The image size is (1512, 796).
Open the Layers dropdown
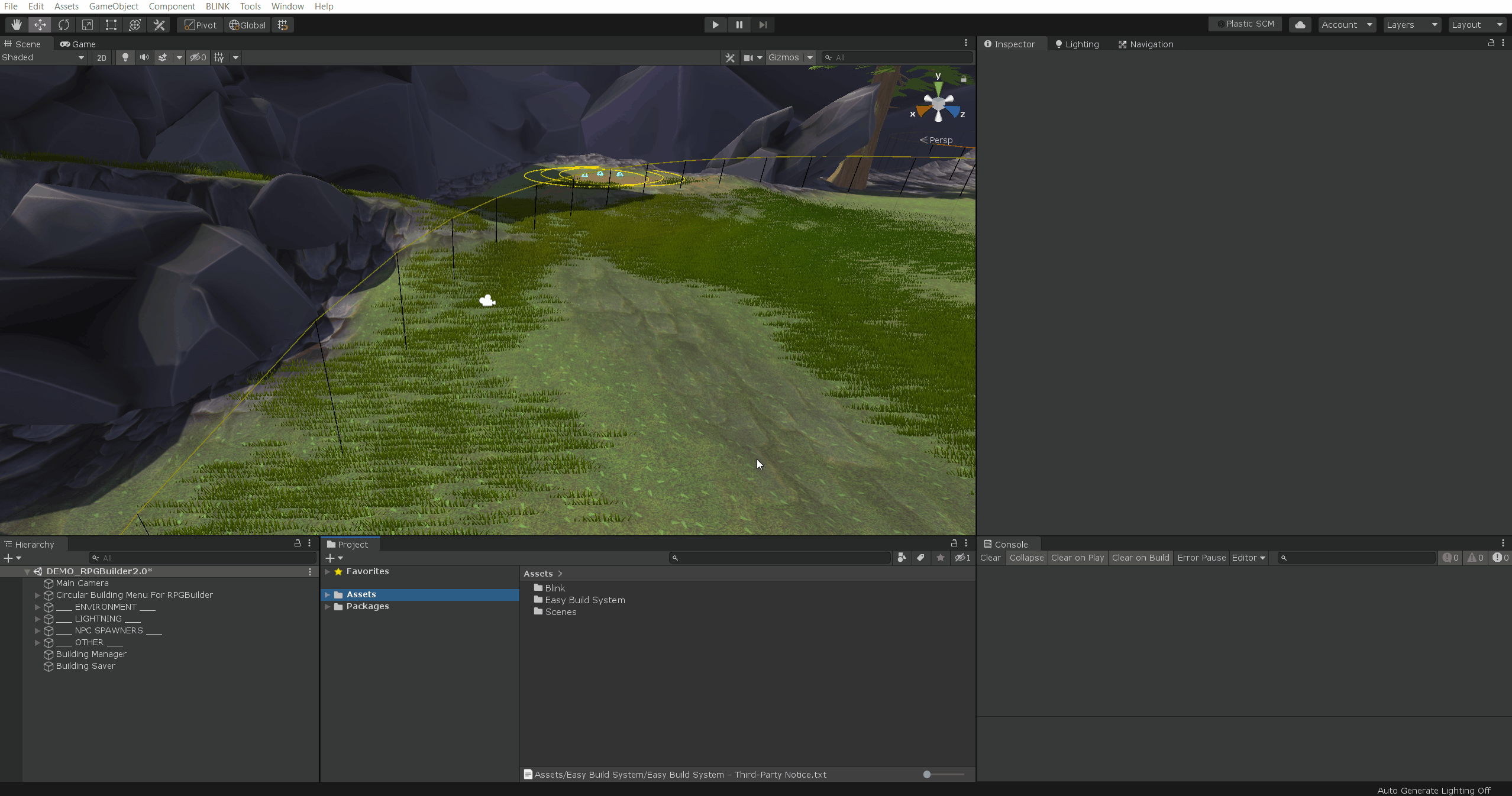[1411, 25]
